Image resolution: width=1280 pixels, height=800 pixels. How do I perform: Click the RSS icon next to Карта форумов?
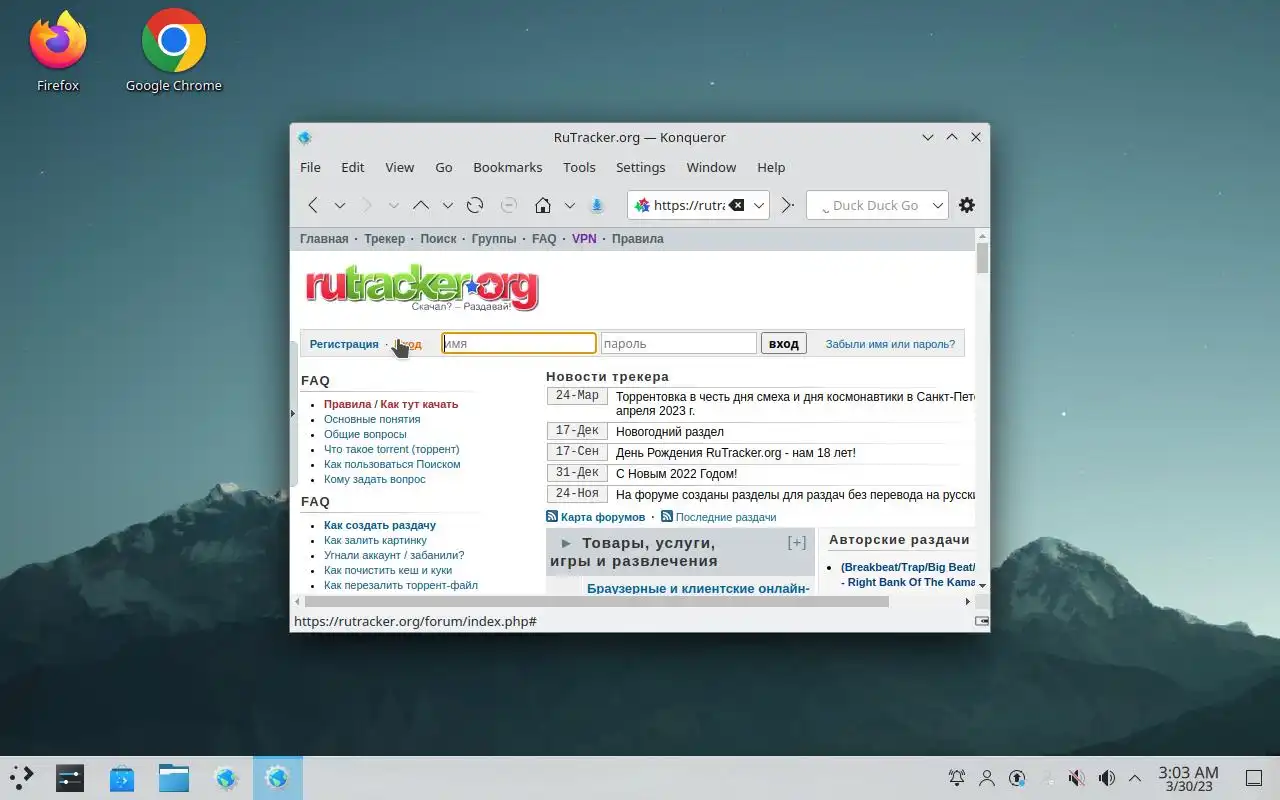[x=552, y=517]
